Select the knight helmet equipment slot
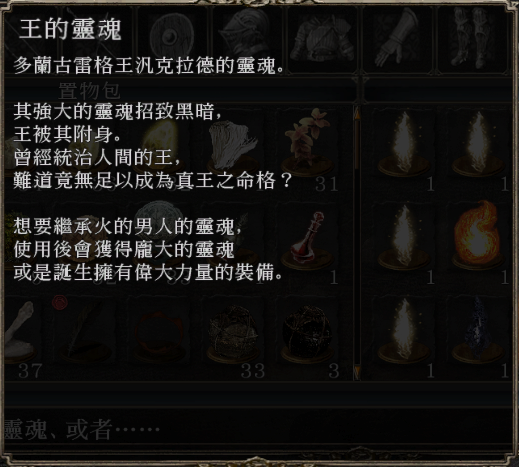519x467 pixels. tap(247, 39)
